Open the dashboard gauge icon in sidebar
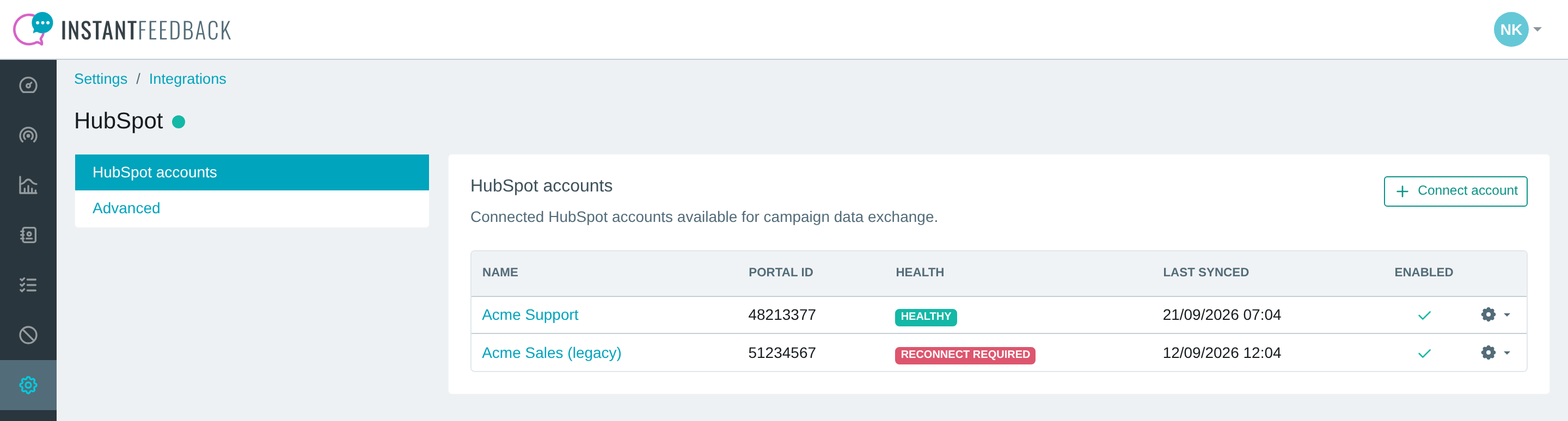 coord(28,85)
